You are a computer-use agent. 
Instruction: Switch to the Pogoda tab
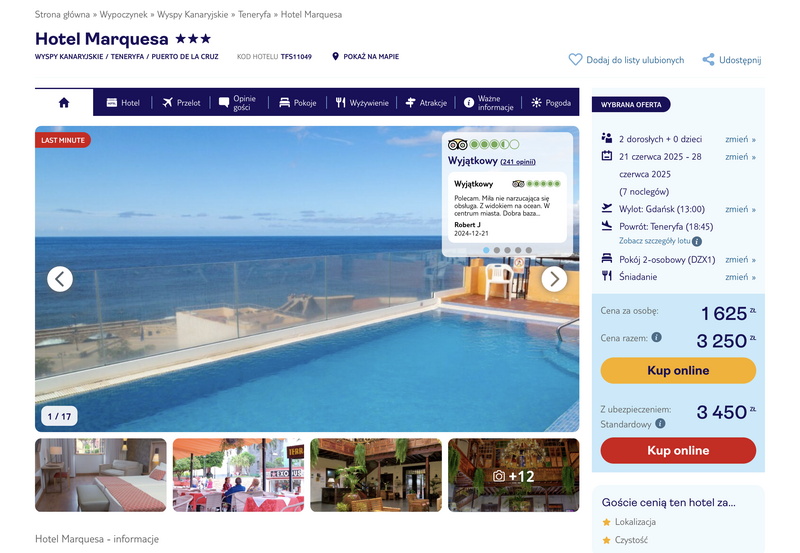point(551,103)
